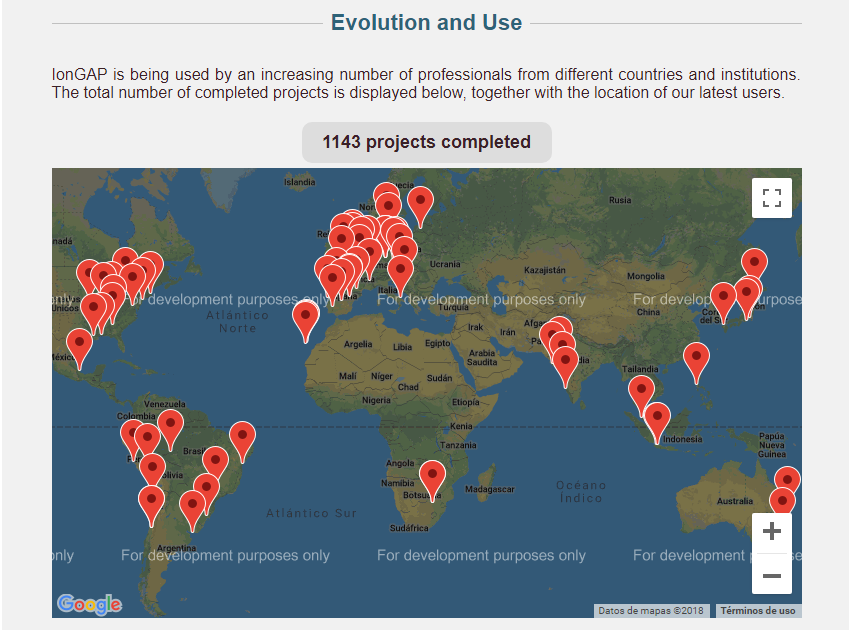Select the pin near Bolivia label

pos(152,469)
